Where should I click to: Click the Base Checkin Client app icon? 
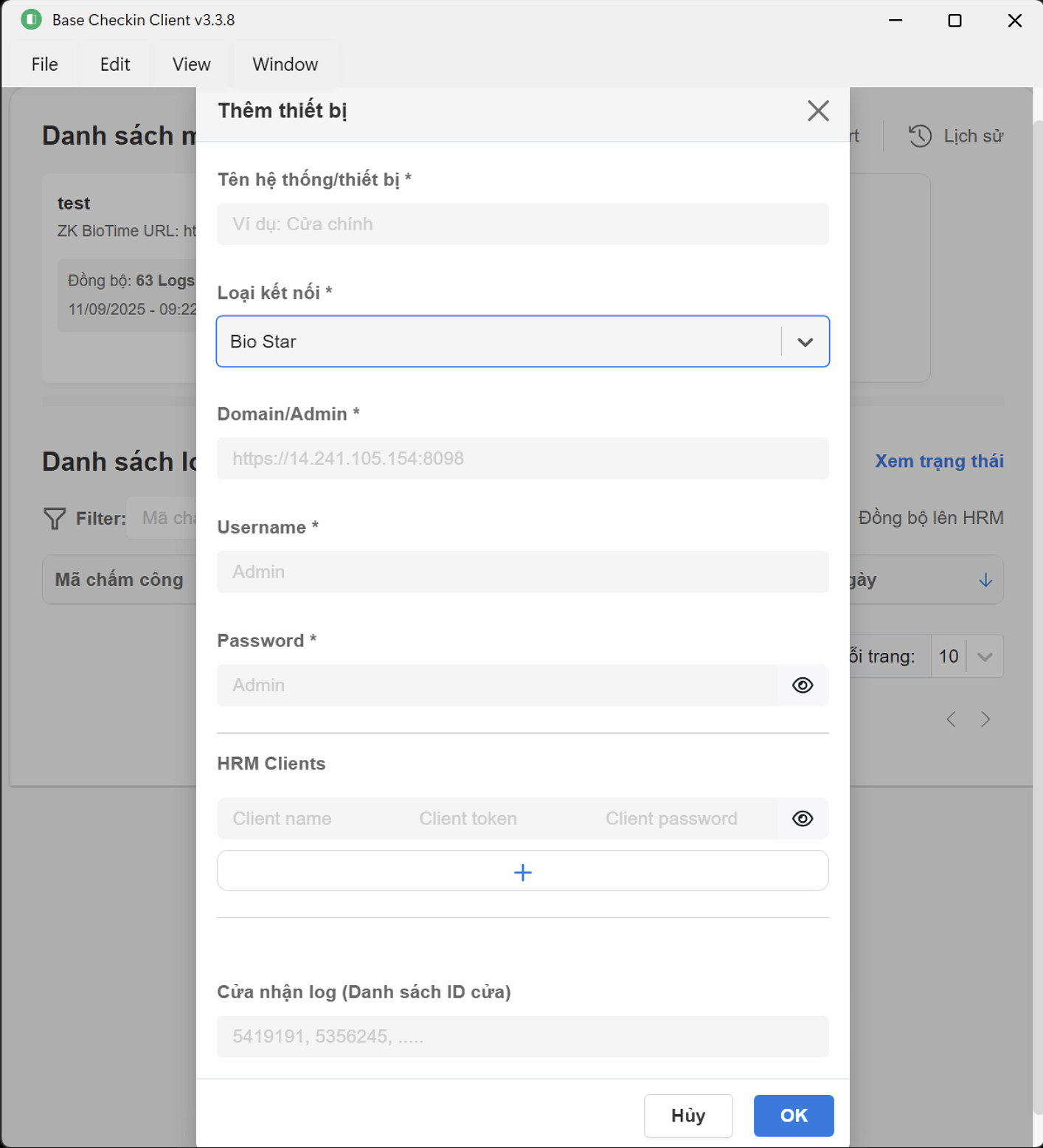point(31,20)
